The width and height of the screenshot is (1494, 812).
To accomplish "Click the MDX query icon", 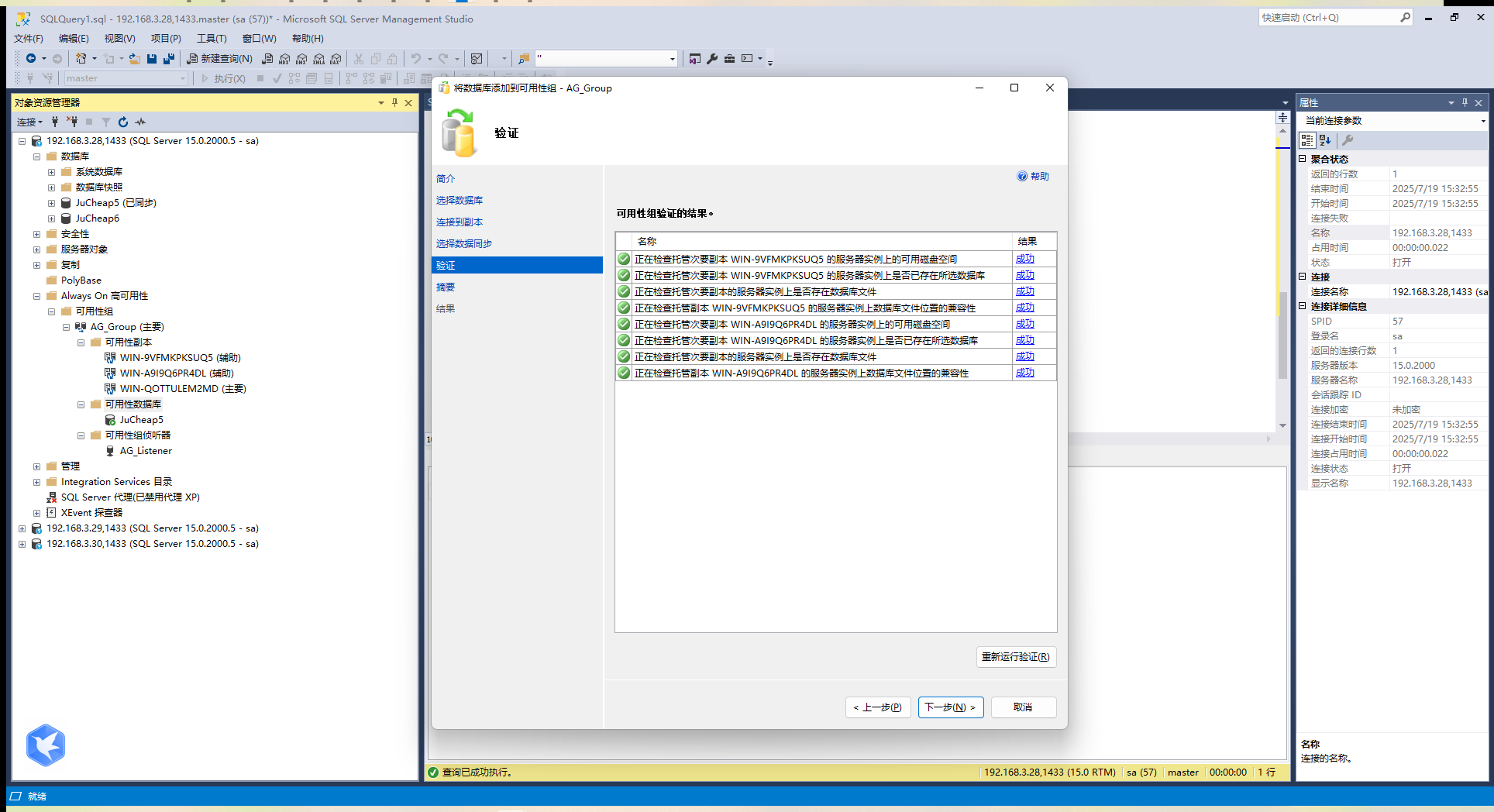I will 284,58.
